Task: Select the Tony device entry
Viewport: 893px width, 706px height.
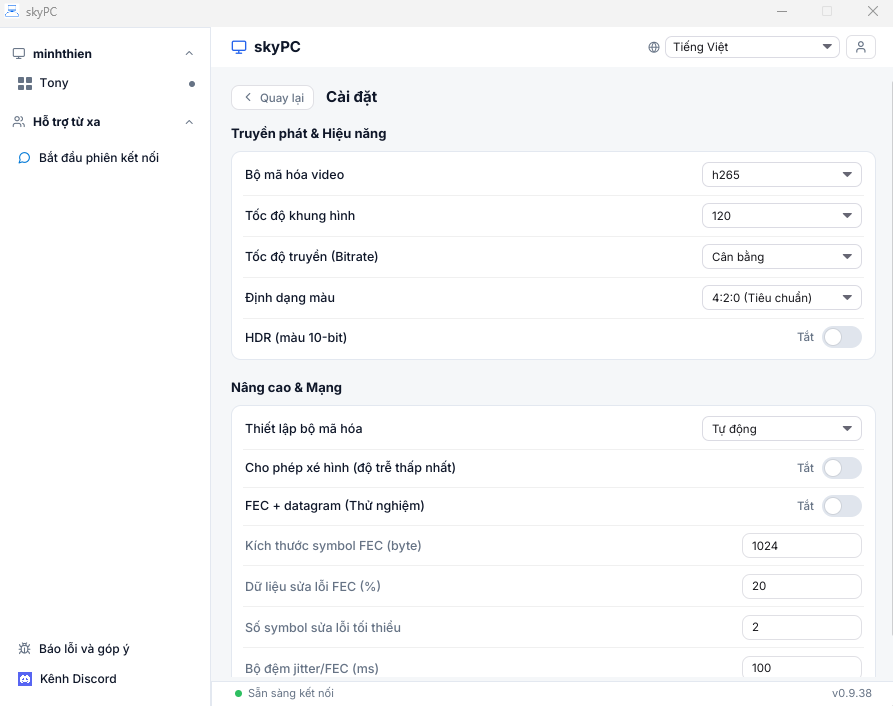Action: [106, 83]
